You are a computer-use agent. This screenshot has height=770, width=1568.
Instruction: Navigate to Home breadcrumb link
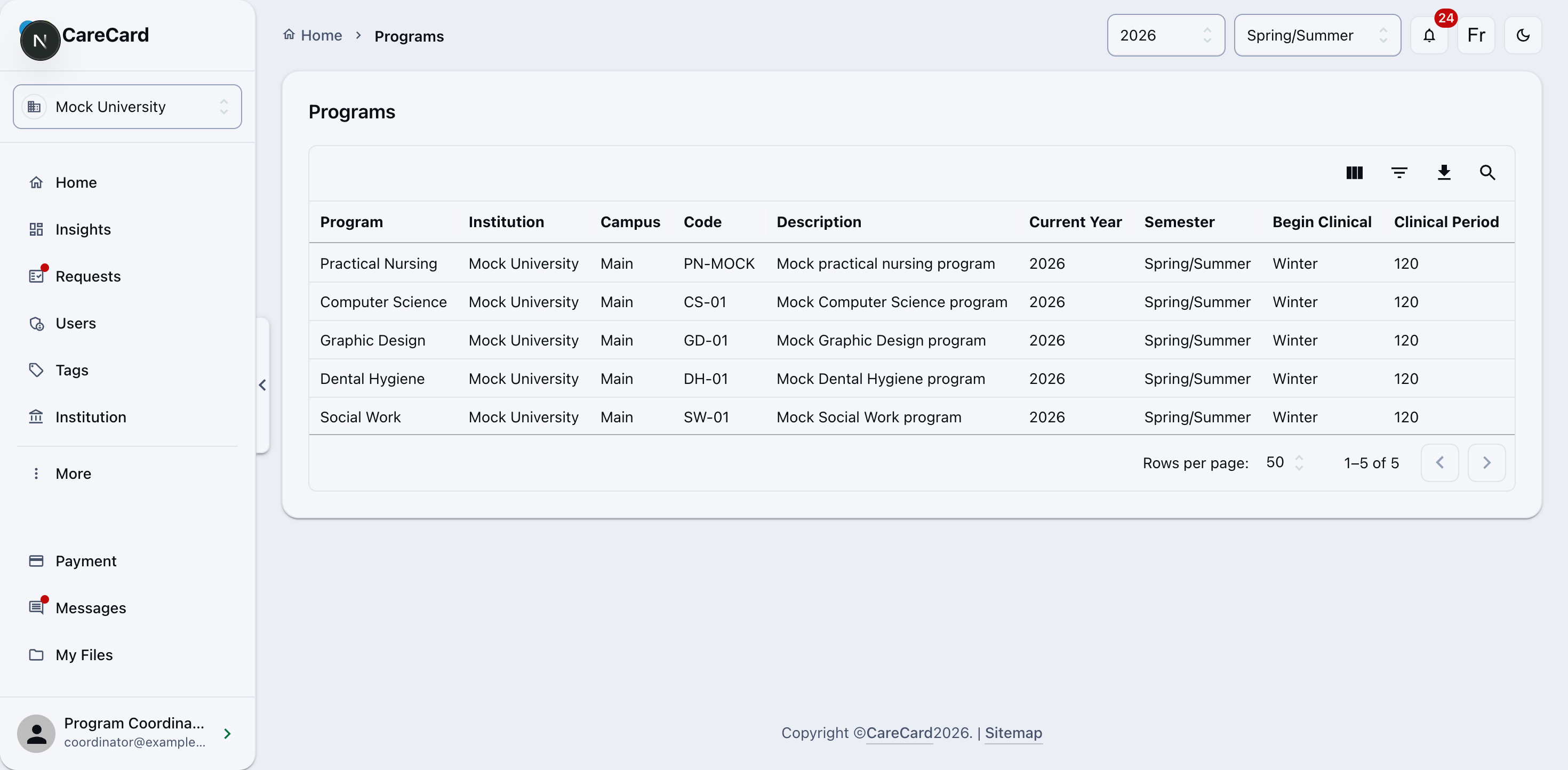tap(313, 35)
